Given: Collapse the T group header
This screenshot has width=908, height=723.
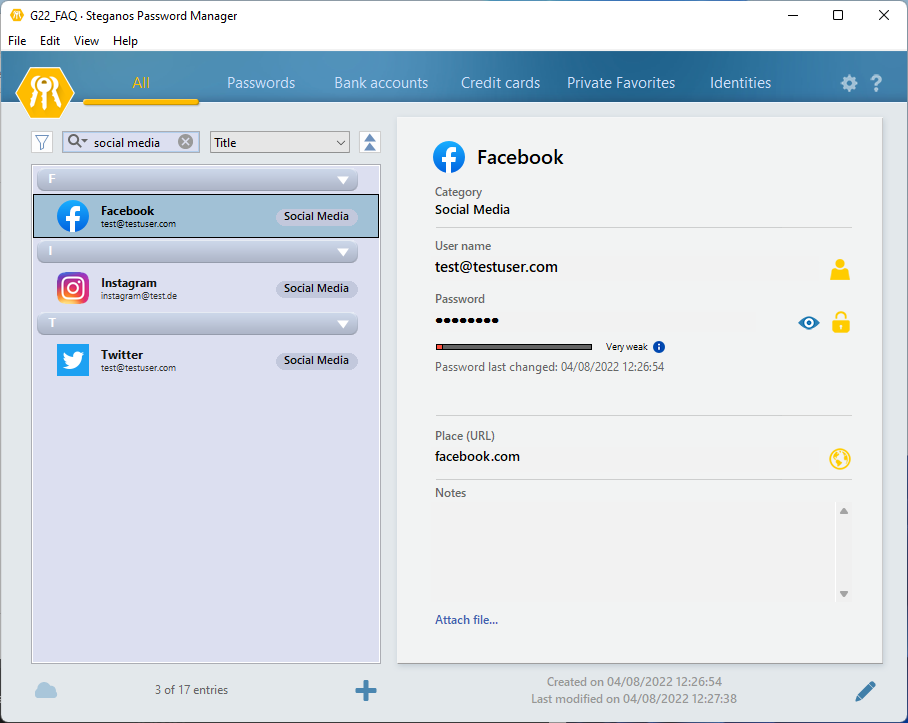Looking at the screenshot, I should [343, 324].
